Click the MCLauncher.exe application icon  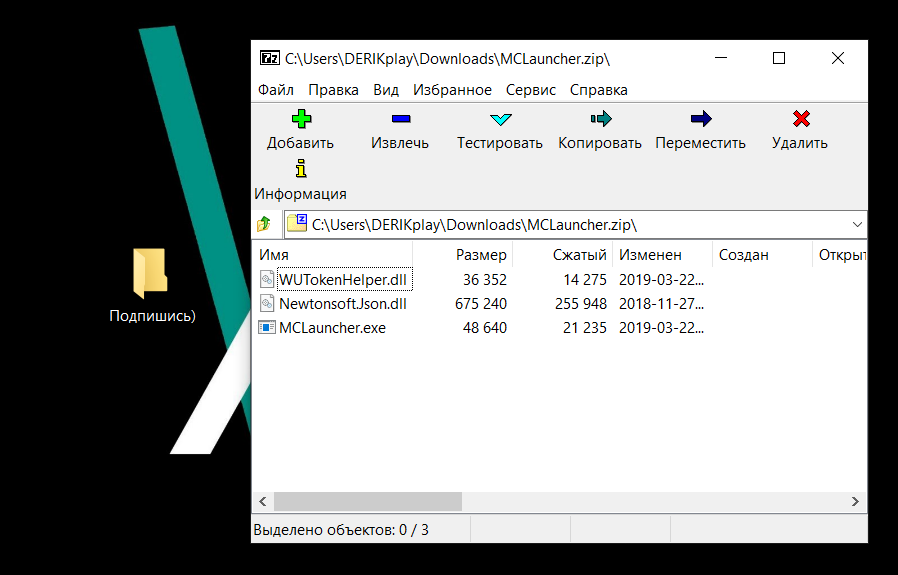(x=267, y=327)
